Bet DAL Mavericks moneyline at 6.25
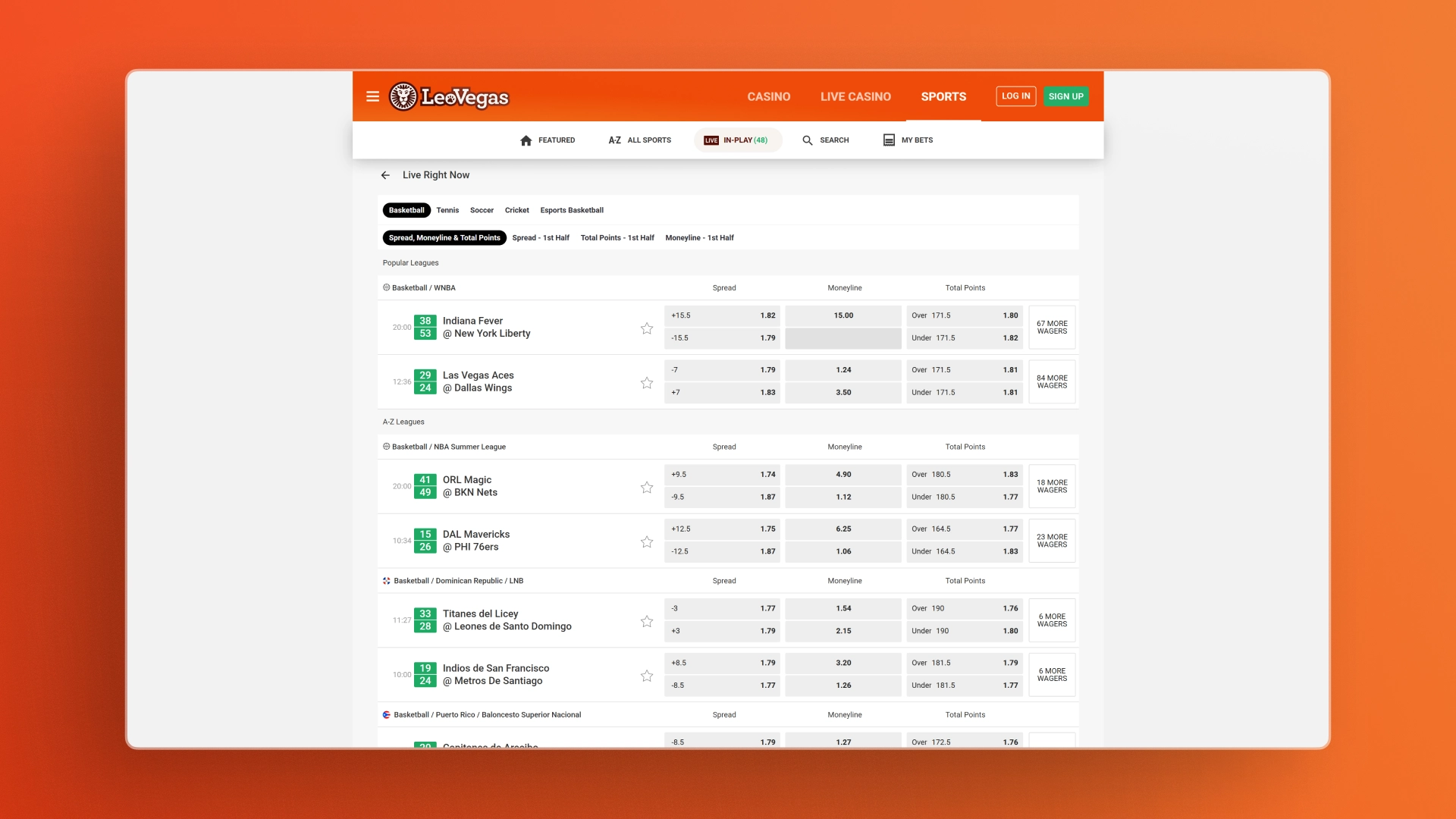This screenshot has width=1456, height=819. tap(843, 529)
